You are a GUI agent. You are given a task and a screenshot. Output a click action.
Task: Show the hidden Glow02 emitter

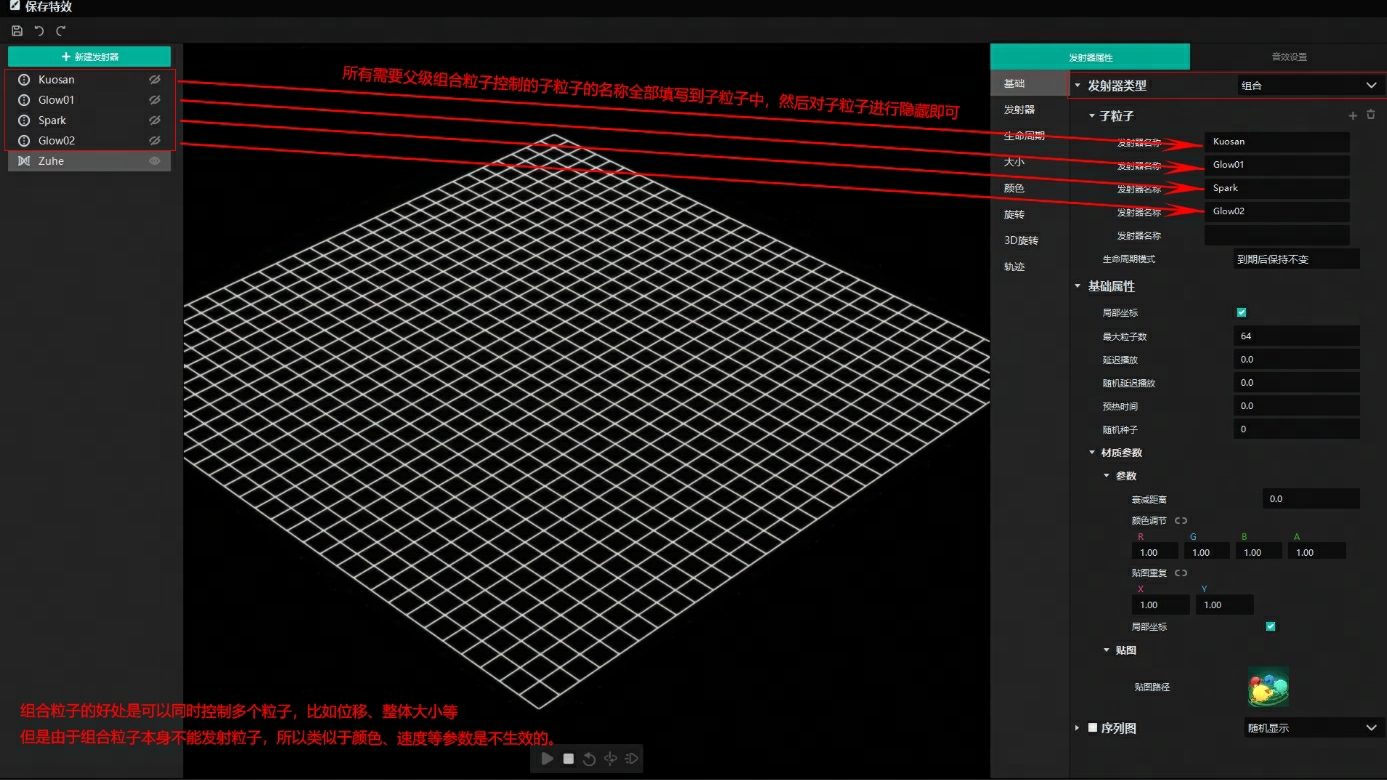(x=155, y=141)
